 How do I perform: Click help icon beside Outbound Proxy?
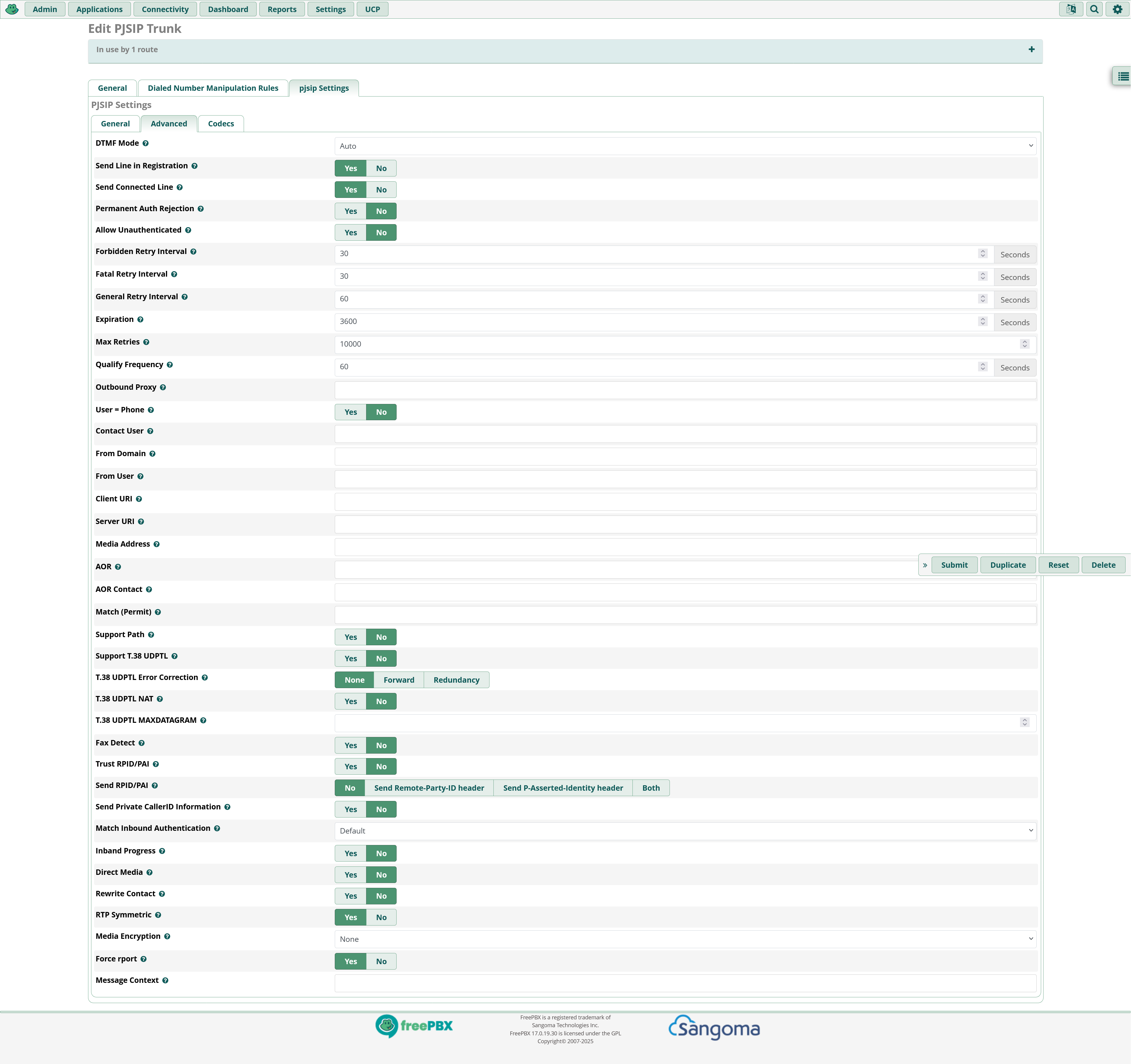pos(163,387)
